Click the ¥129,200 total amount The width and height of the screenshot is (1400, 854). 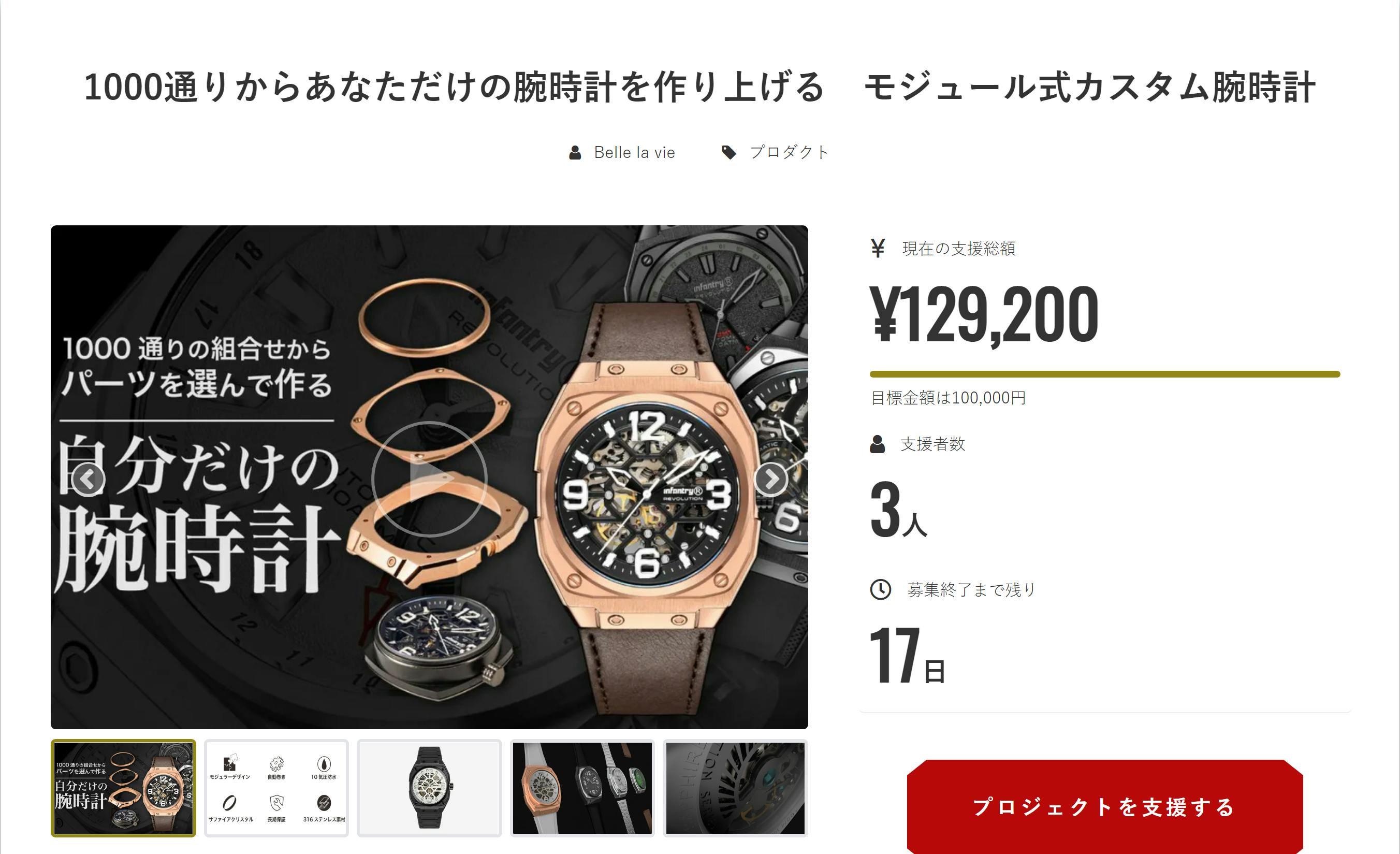[x=984, y=314]
